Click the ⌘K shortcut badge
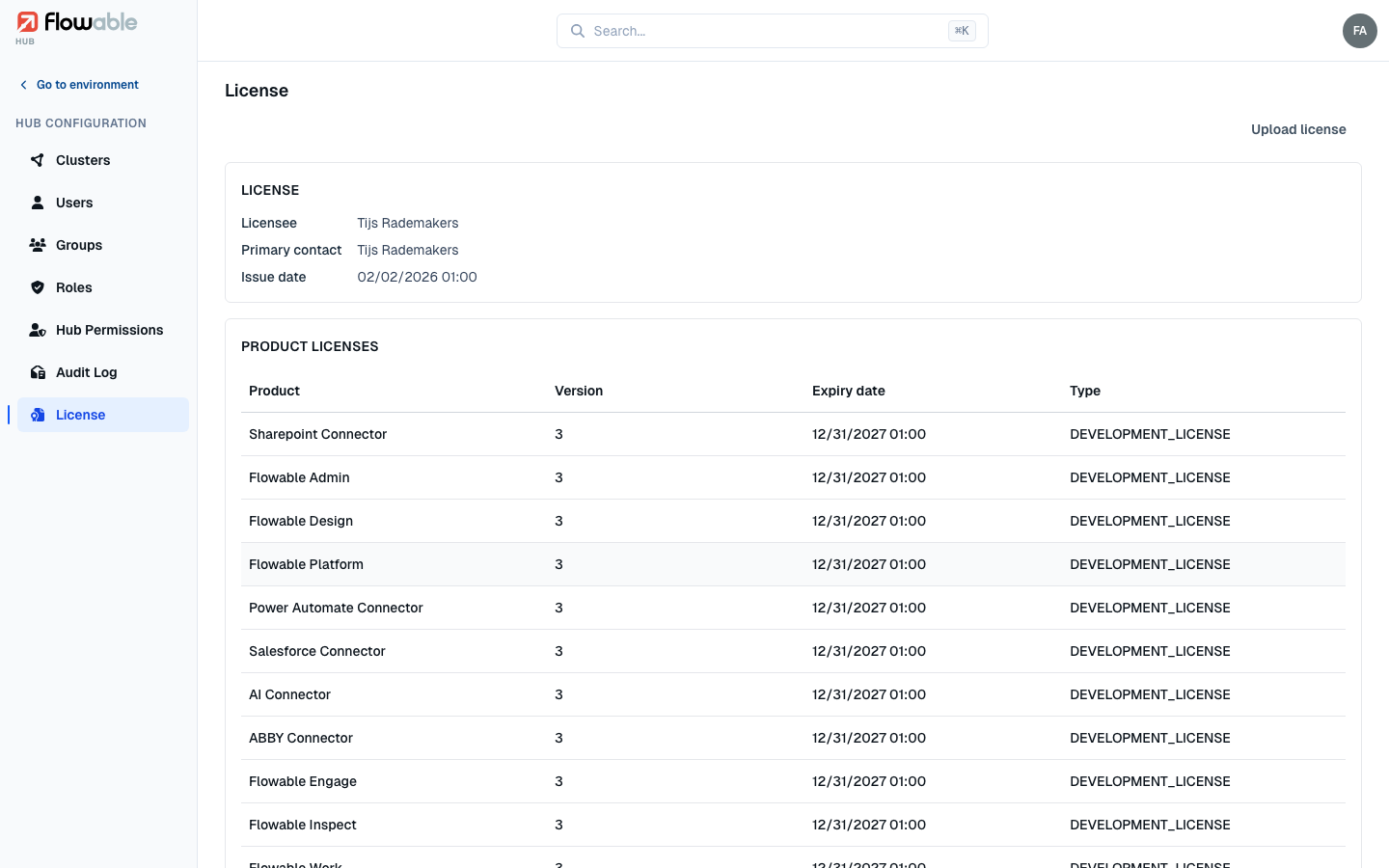Image resolution: width=1389 pixels, height=868 pixels. (962, 31)
